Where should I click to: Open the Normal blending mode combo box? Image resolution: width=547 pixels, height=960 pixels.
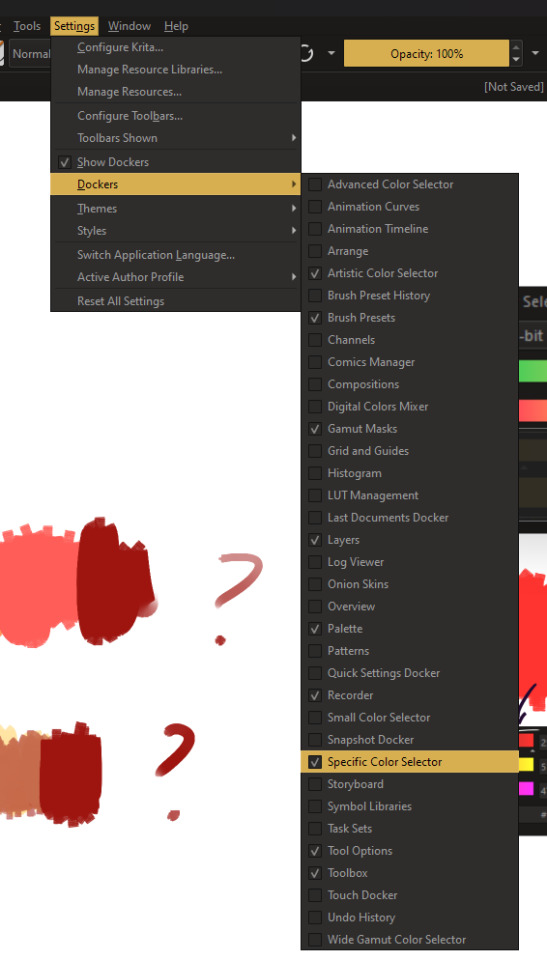[29, 54]
